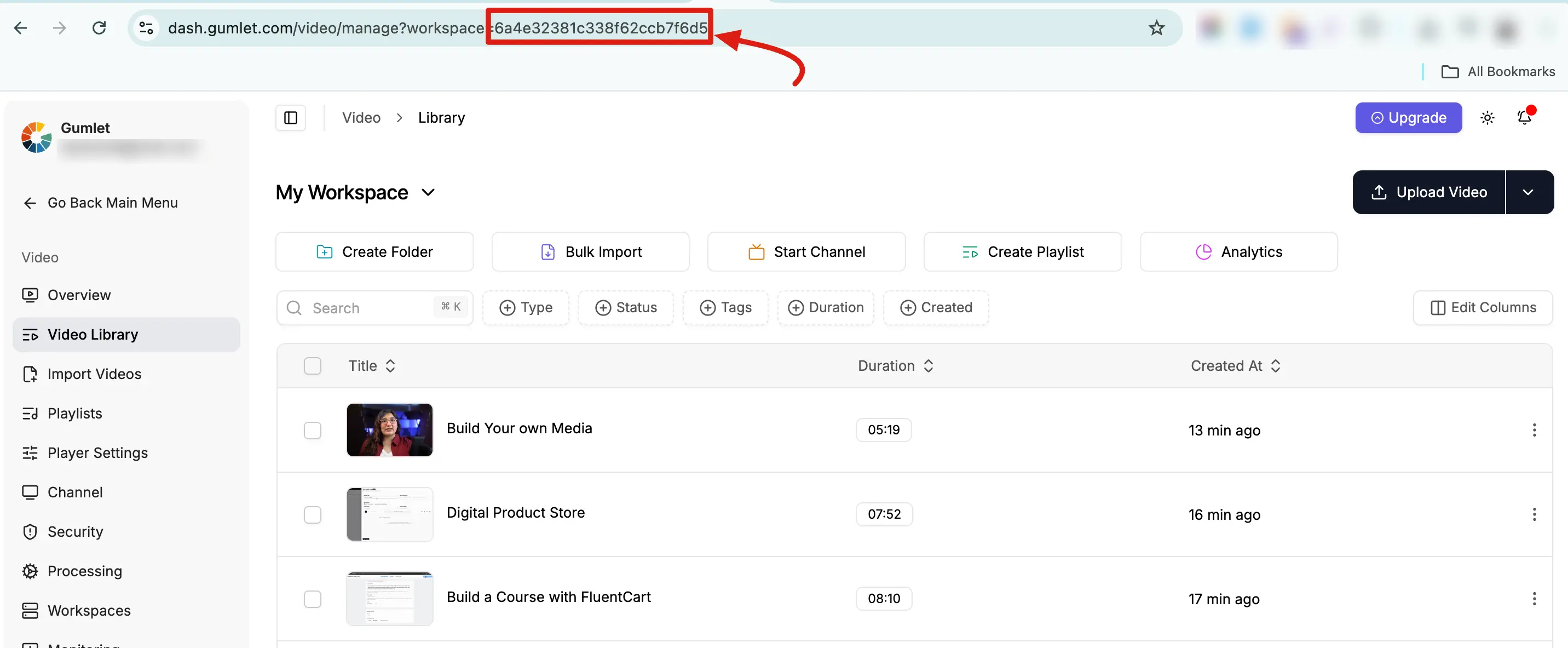Click the 13 min ago timestamp
Screen dimensions: 1568x648
pyautogui.click(x=1224, y=431)
